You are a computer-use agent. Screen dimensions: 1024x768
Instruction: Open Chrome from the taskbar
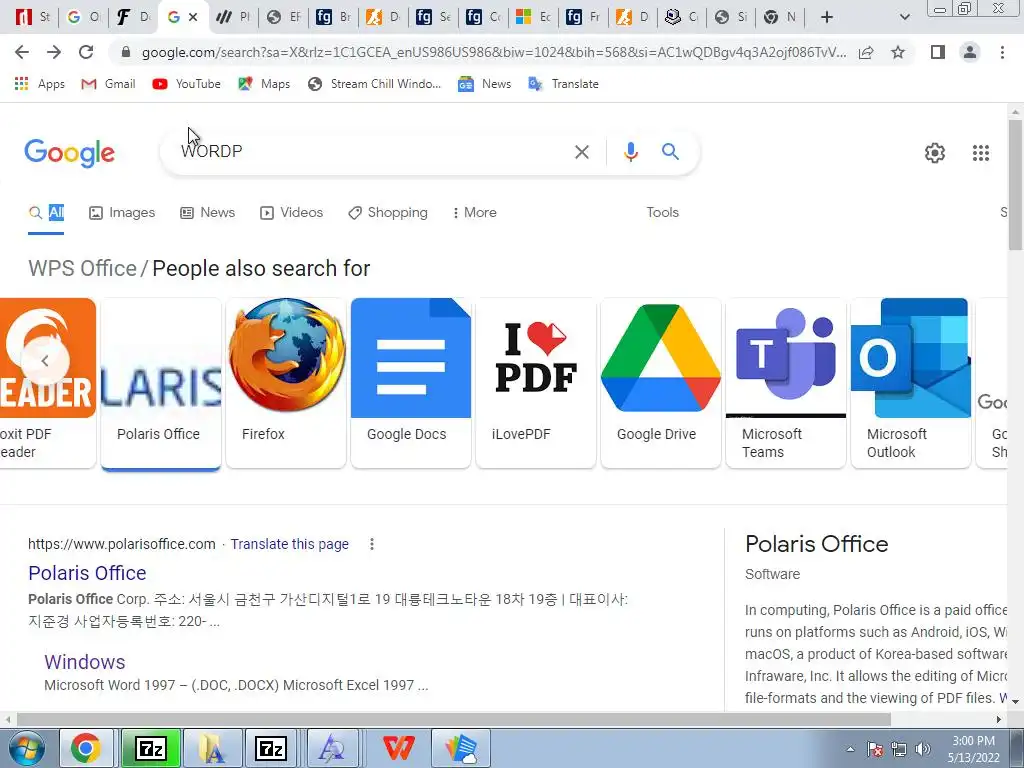pos(86,748)
